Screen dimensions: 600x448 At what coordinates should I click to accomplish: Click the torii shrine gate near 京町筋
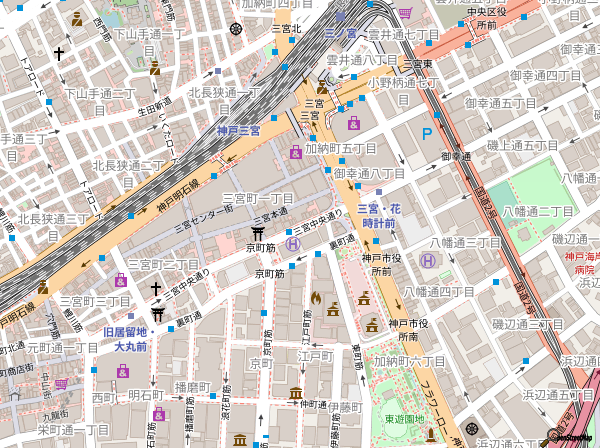tap(258, 234)
